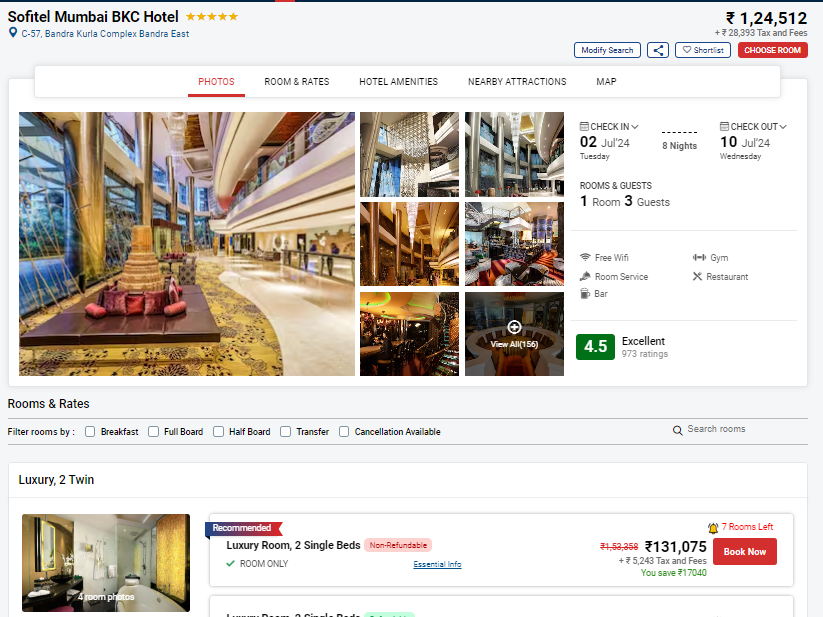This screenshot has height=617, width=823.
Task: Switch to the Photos tab
Action: click(216, 82)
